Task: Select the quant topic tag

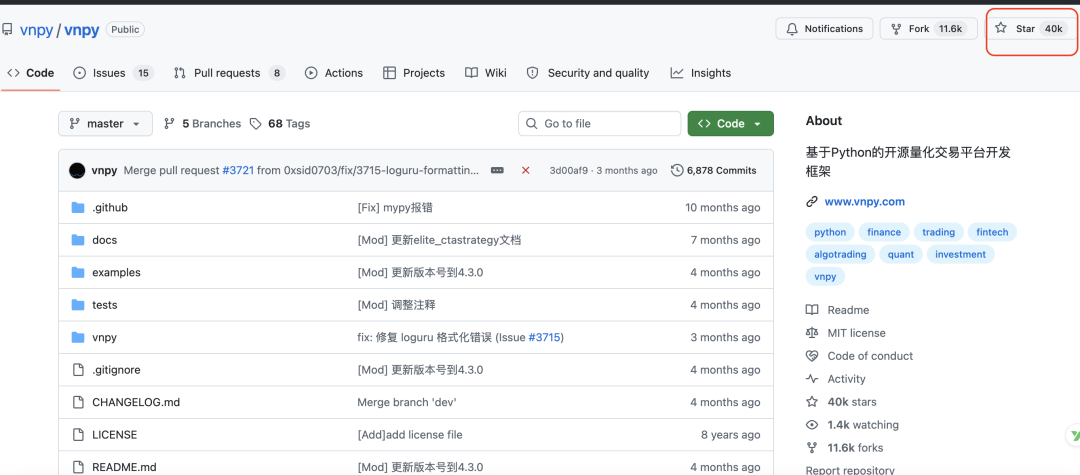Action: pyautogui.click(x=901, y=255)
